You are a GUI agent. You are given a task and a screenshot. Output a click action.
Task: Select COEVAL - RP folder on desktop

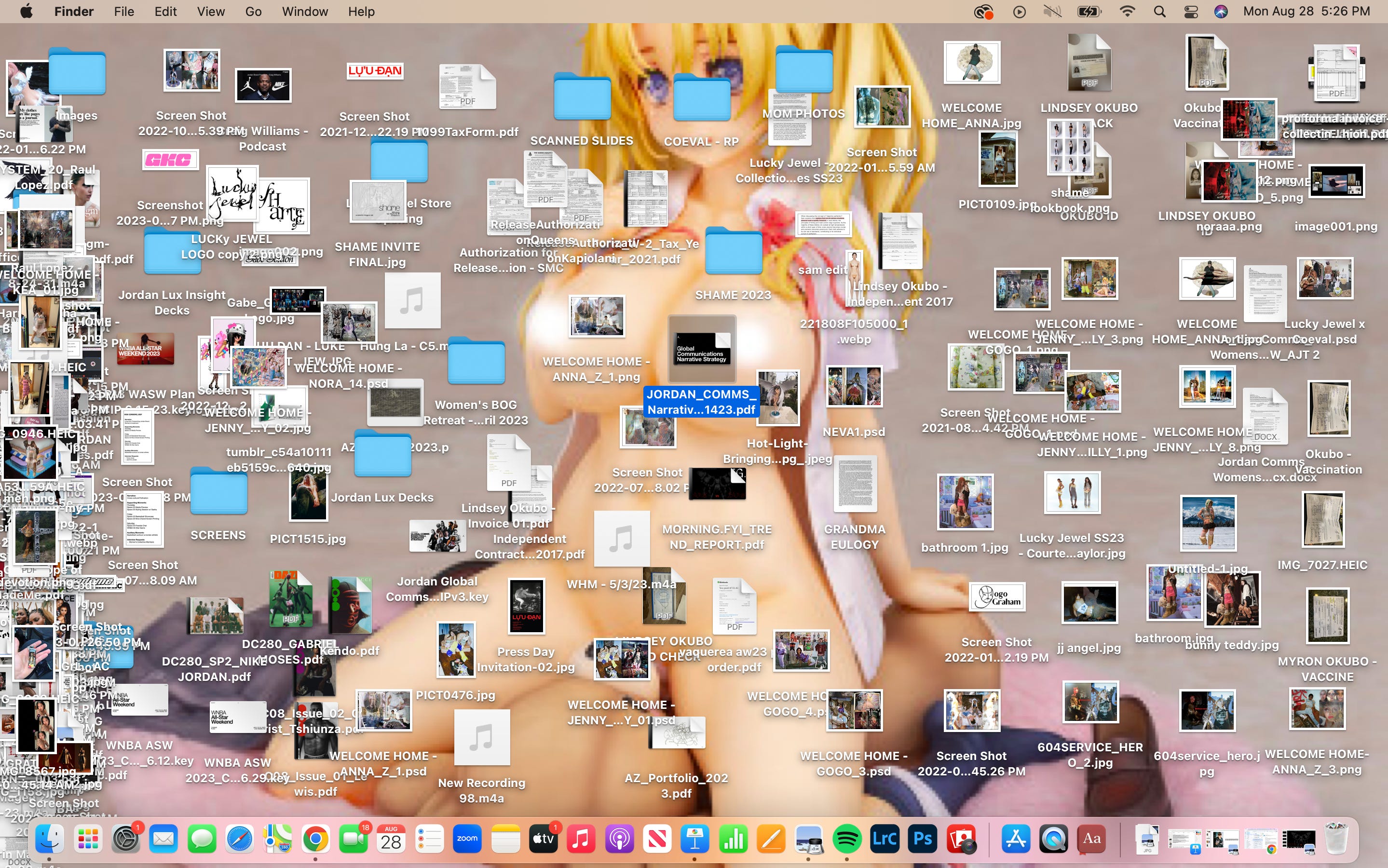(x=701, y=97)
